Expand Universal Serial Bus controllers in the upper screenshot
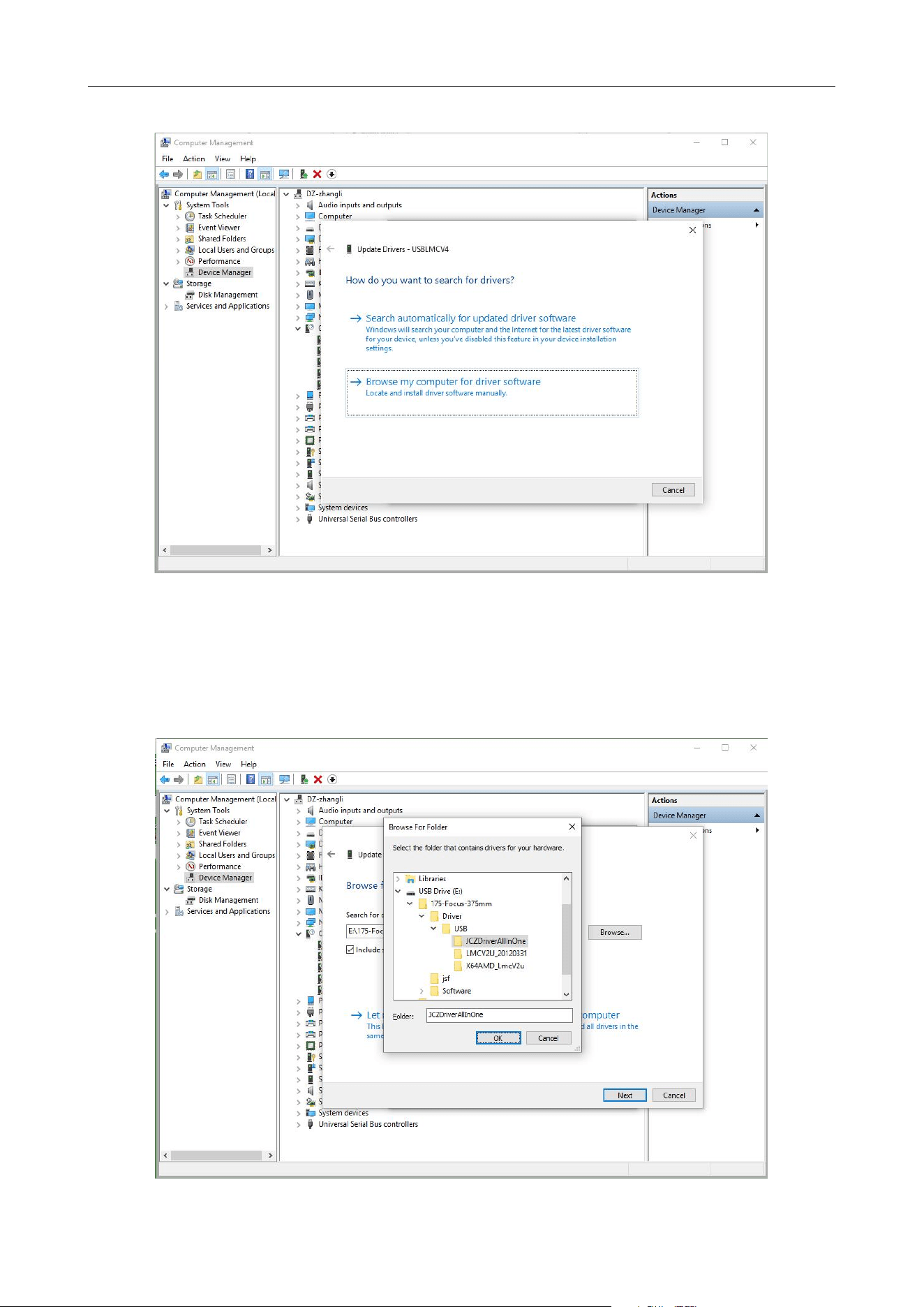Image resolution: width=924 pixels, height=1307 pixels. tap(298, 519)
